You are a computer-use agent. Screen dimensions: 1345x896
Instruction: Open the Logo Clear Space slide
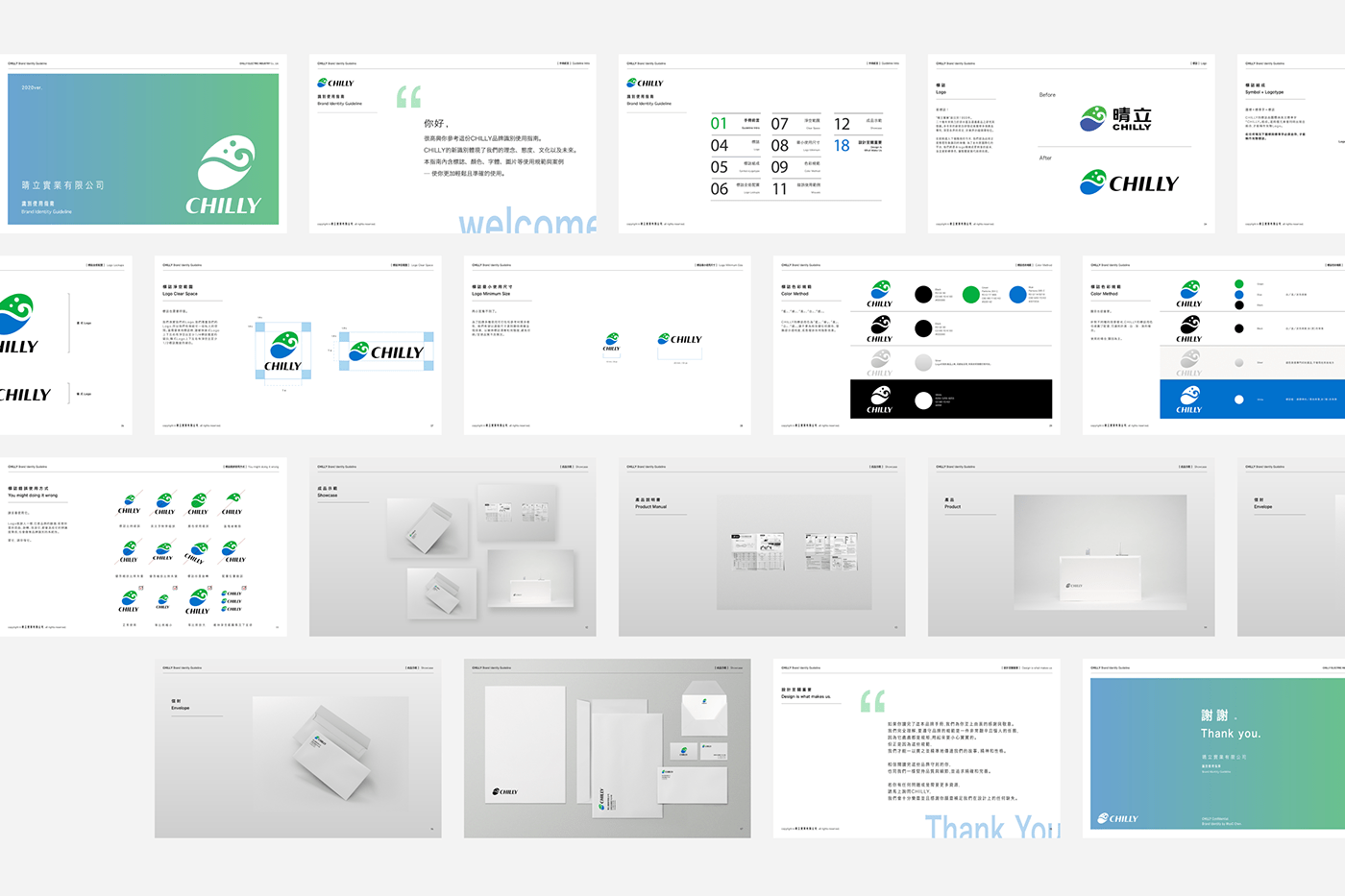pyautogui.click(x=298, y=345)
